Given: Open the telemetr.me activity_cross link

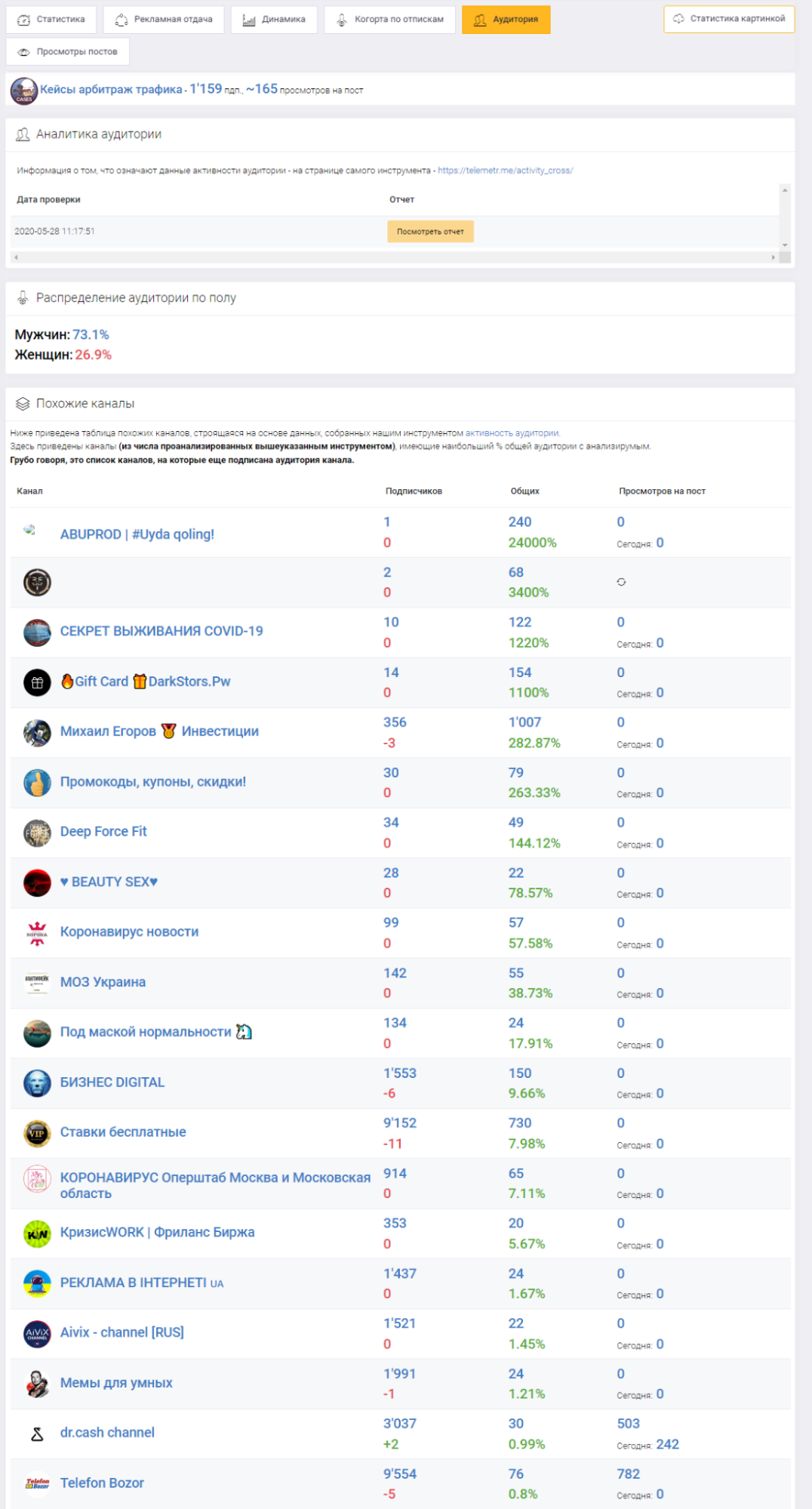Looking at the screenshot, I should (505, 171).
